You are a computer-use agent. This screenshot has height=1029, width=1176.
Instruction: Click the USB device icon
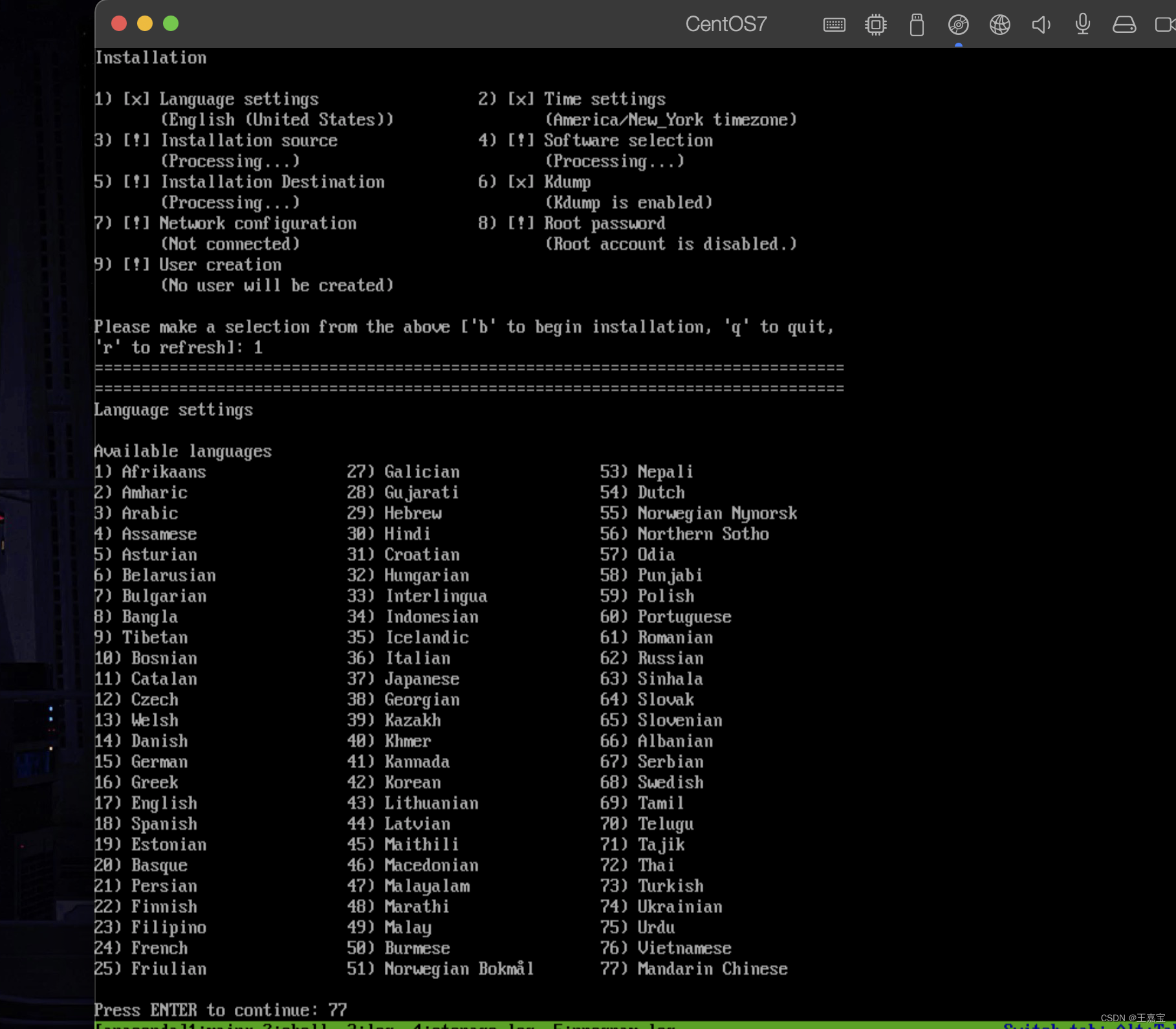(x=917, y=25)
